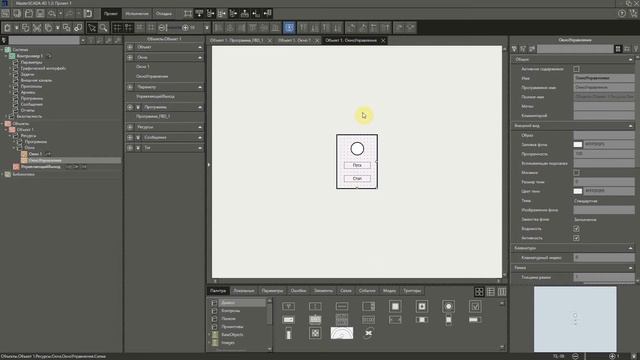
Task: Open the tree search dropdown arrow
Action: coord(83,40)
